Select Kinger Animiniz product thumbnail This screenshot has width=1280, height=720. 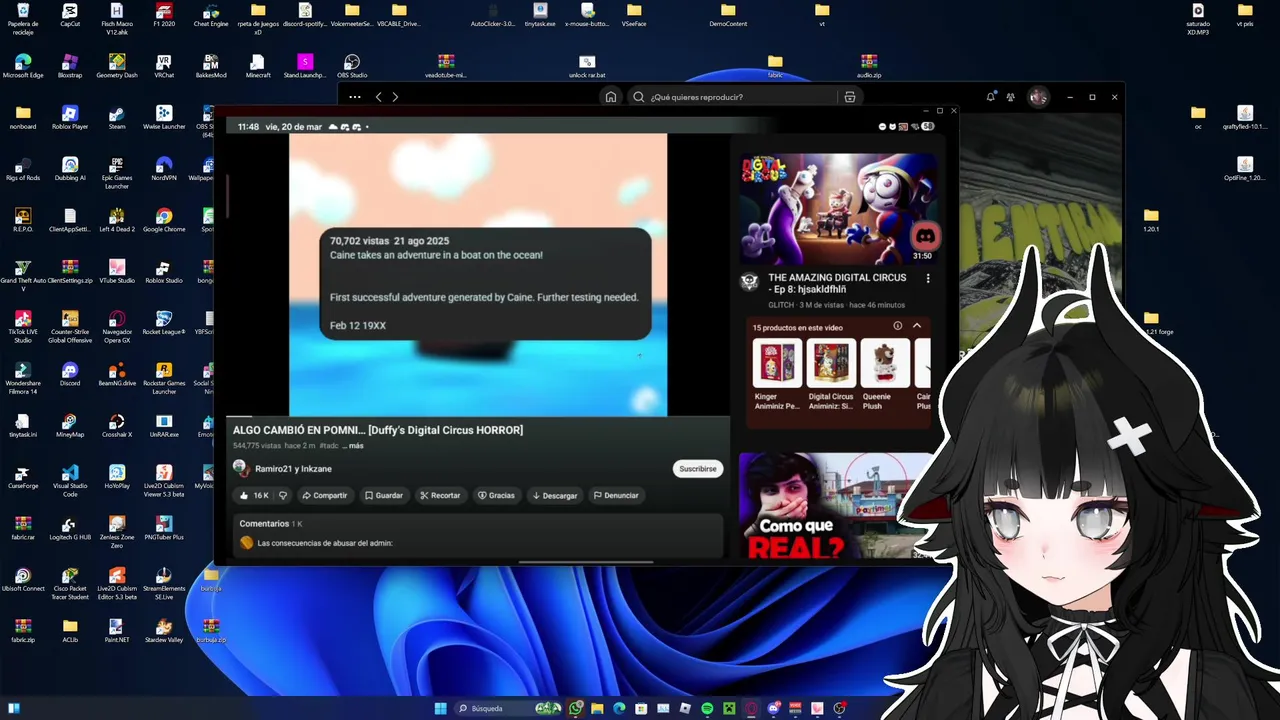click(777, 363)
